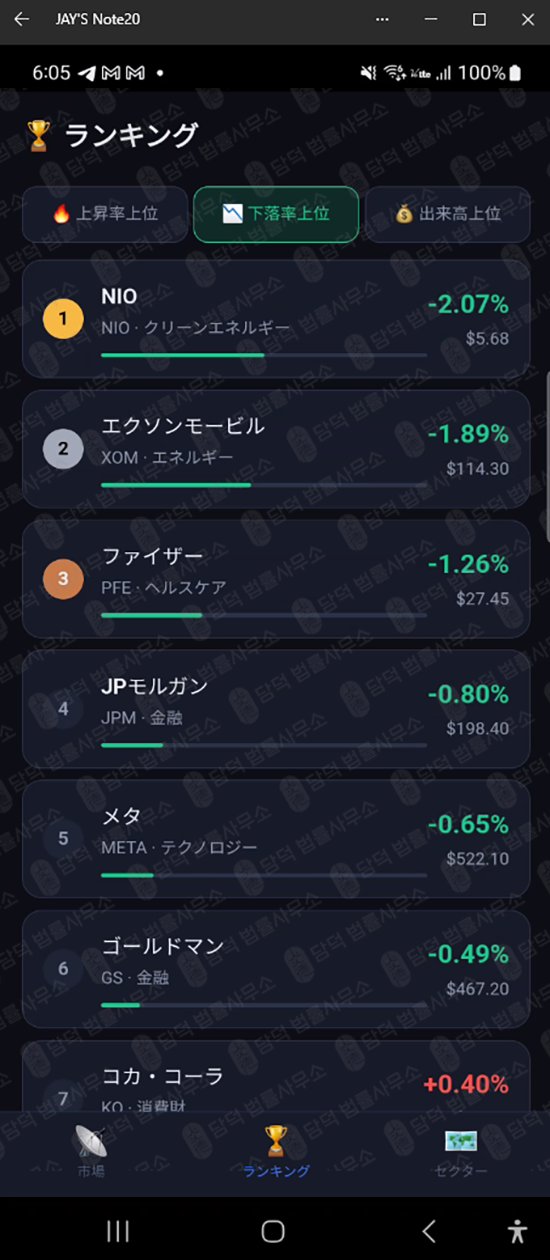Viewport: 550px width, 1260px height.
Task: Select the メタ META row
Action: [x=276, y=839]
